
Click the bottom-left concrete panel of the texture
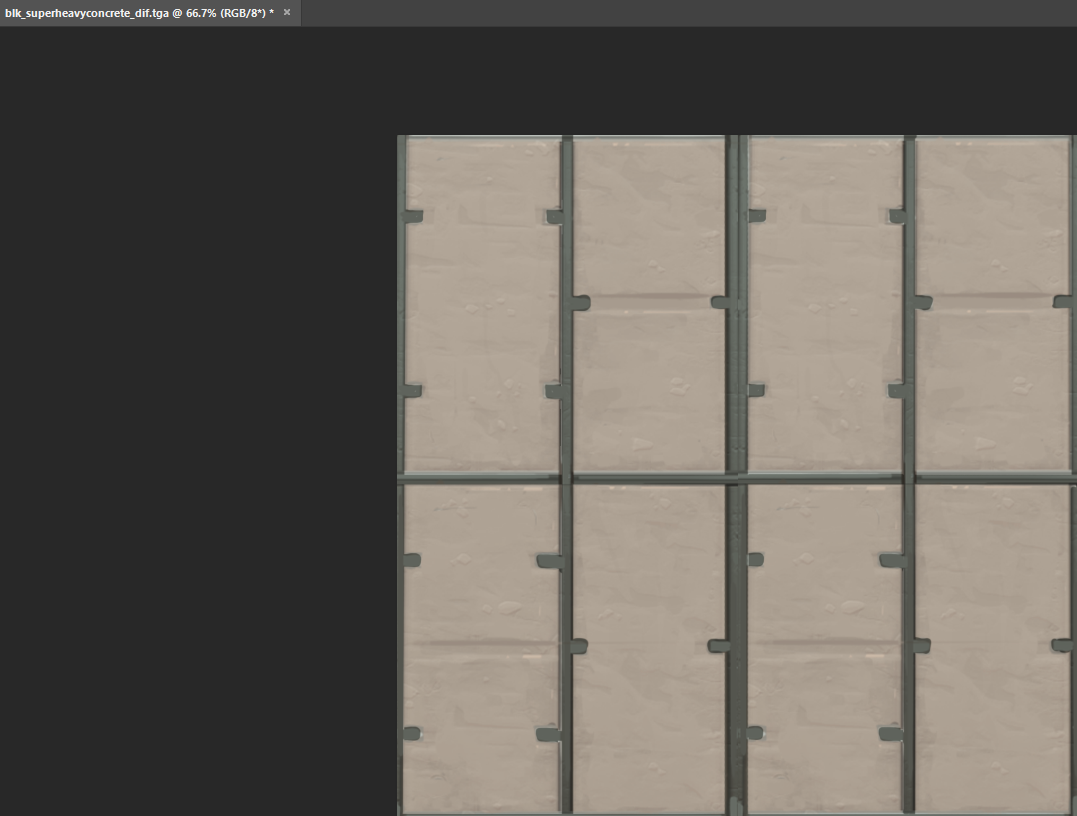[x=480, y=600]
